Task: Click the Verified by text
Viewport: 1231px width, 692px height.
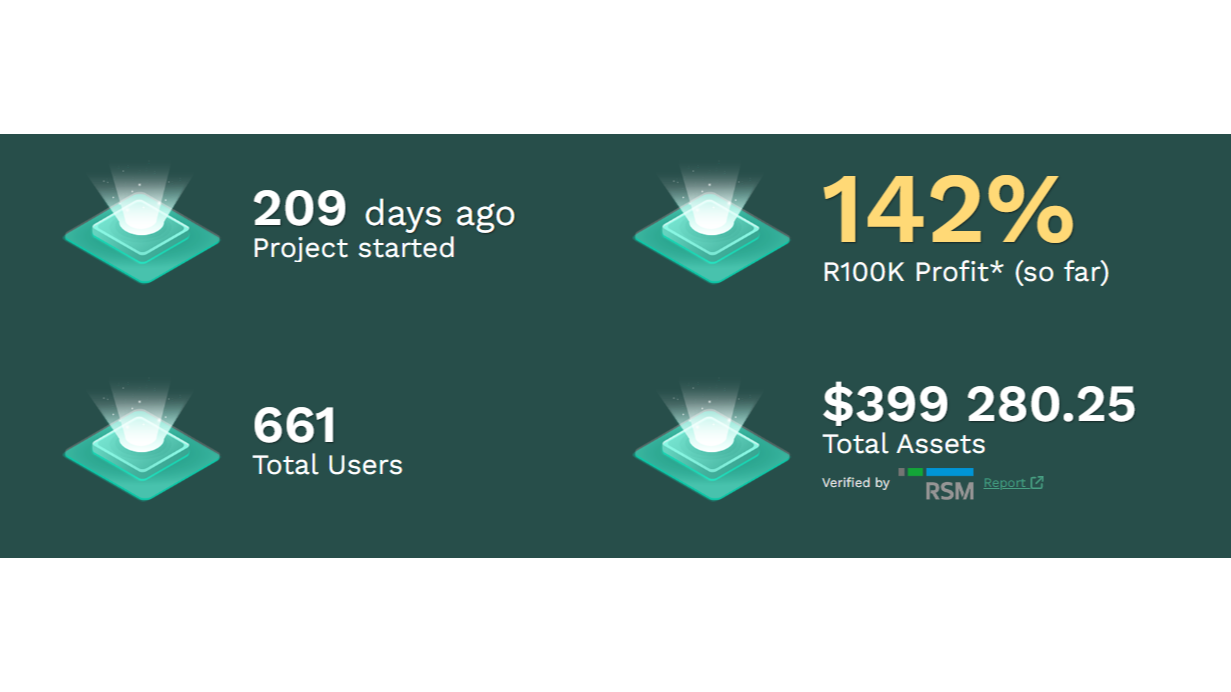Action: [856, 483]
